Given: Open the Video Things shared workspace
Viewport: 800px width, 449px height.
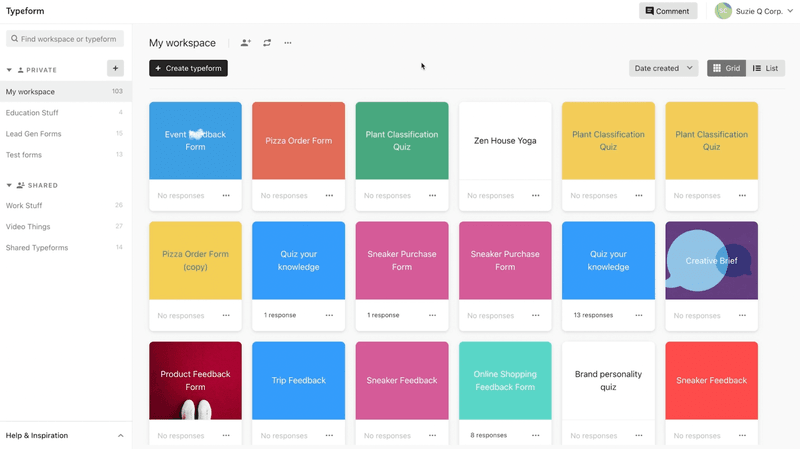Looking at the screenshot, I should point(66,227).
